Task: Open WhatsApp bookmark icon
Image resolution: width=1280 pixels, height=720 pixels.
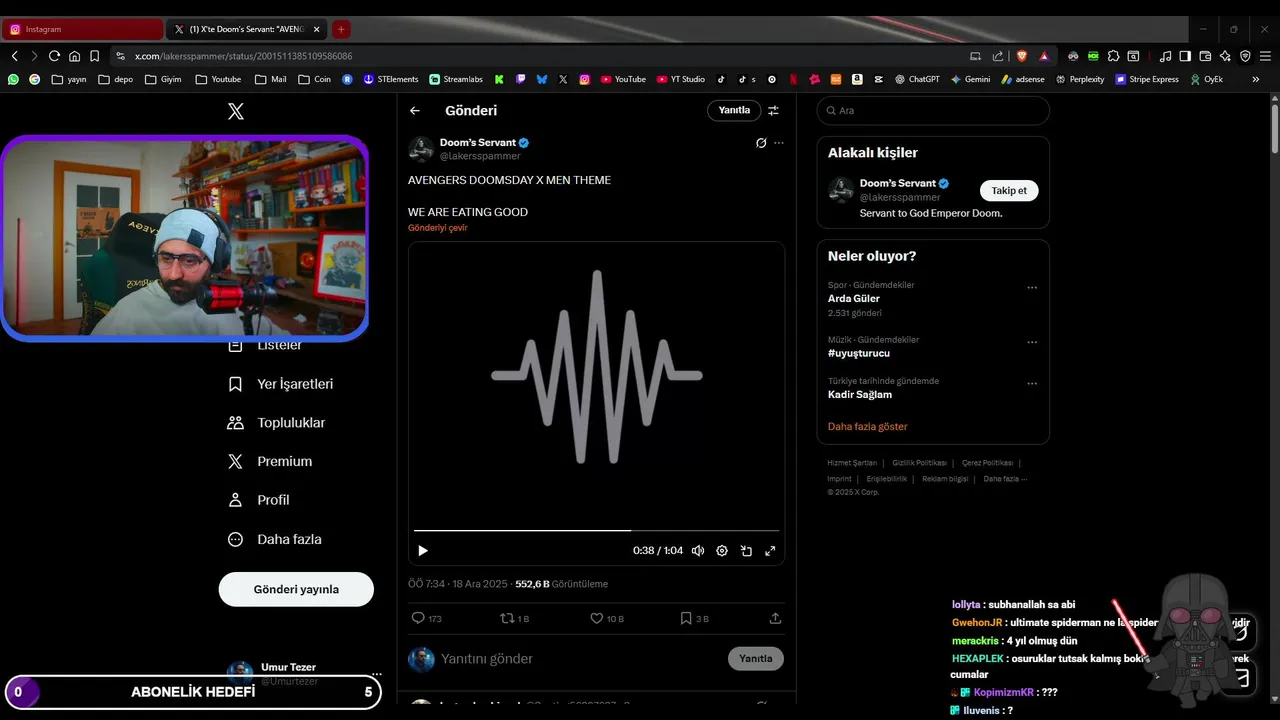Action: pyautogui.click(x=13, y=79)
